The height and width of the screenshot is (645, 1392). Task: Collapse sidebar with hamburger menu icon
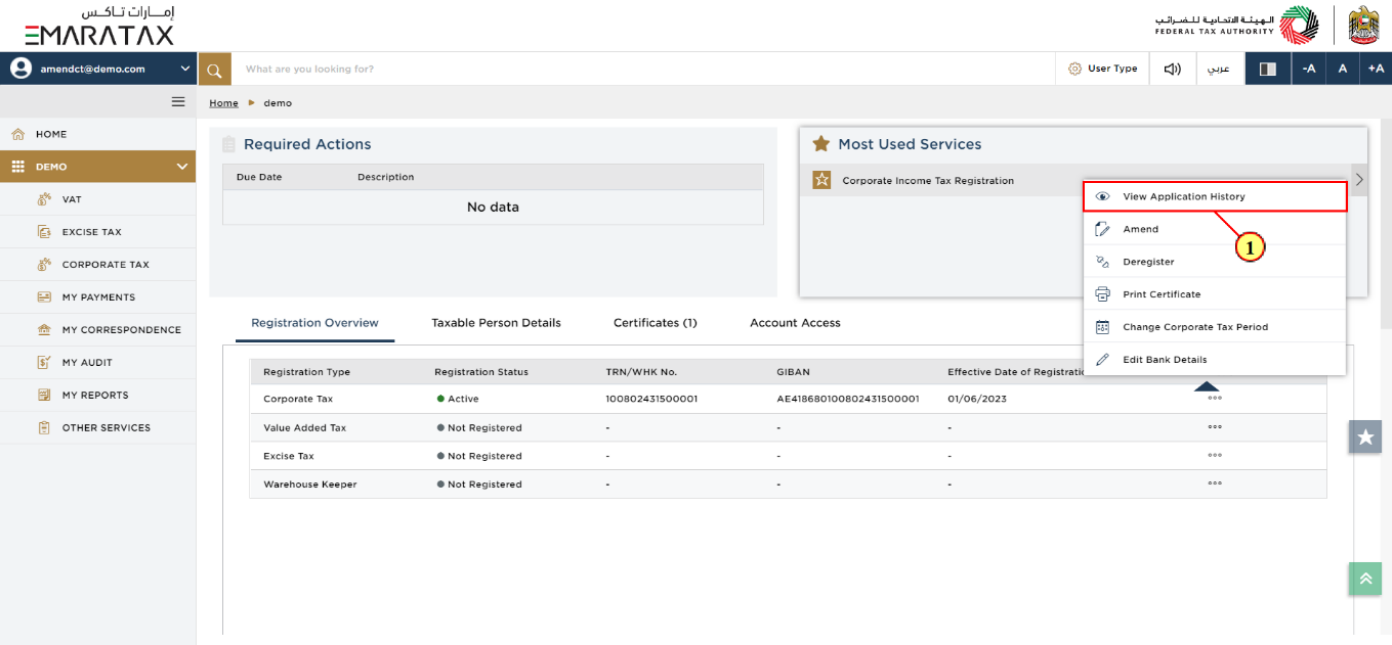point(178,101)
